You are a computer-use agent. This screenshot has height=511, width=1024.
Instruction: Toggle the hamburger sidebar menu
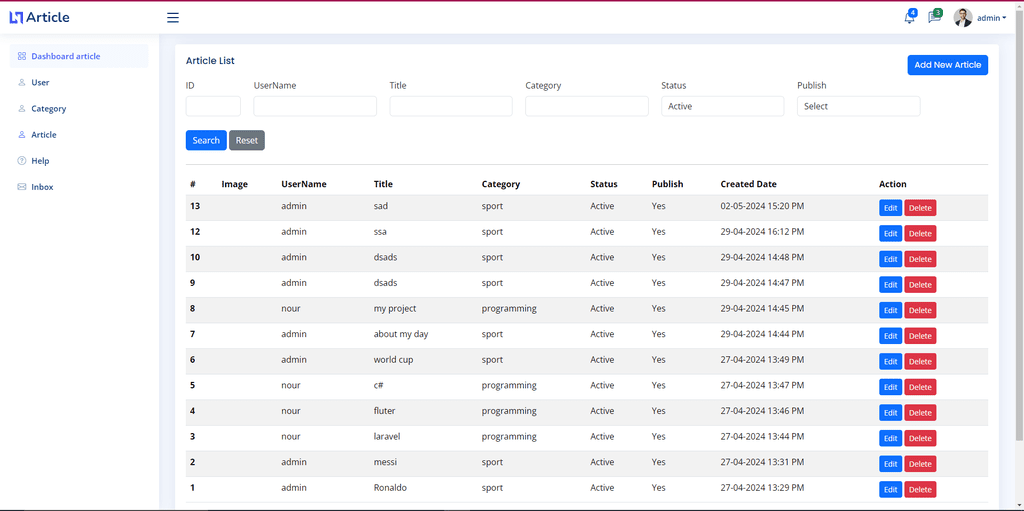(172, 18)
